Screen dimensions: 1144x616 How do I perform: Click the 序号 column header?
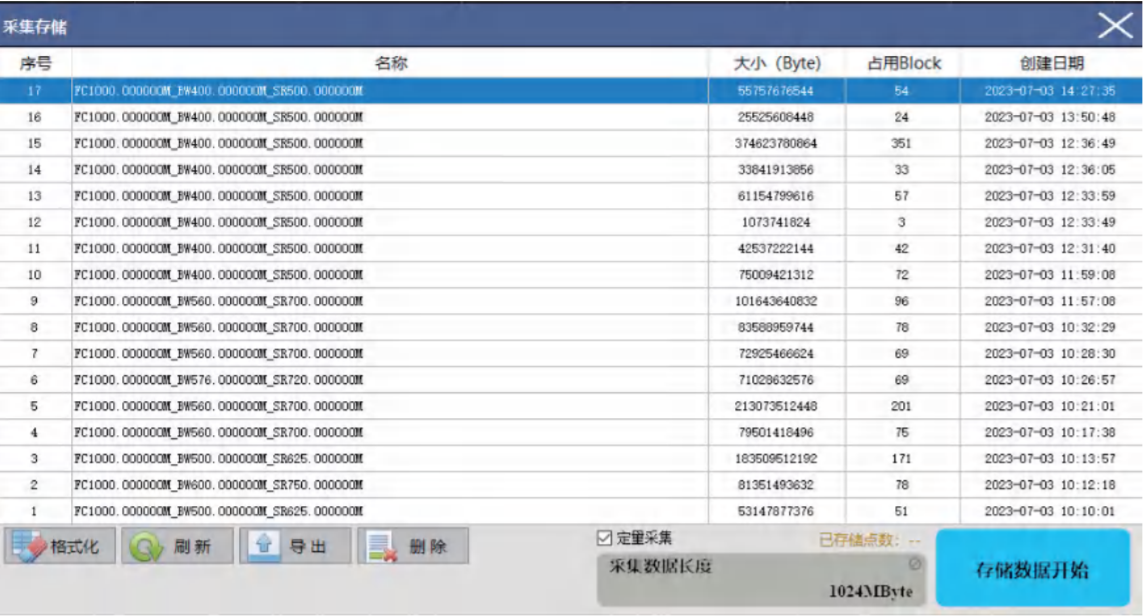[36, 63]
